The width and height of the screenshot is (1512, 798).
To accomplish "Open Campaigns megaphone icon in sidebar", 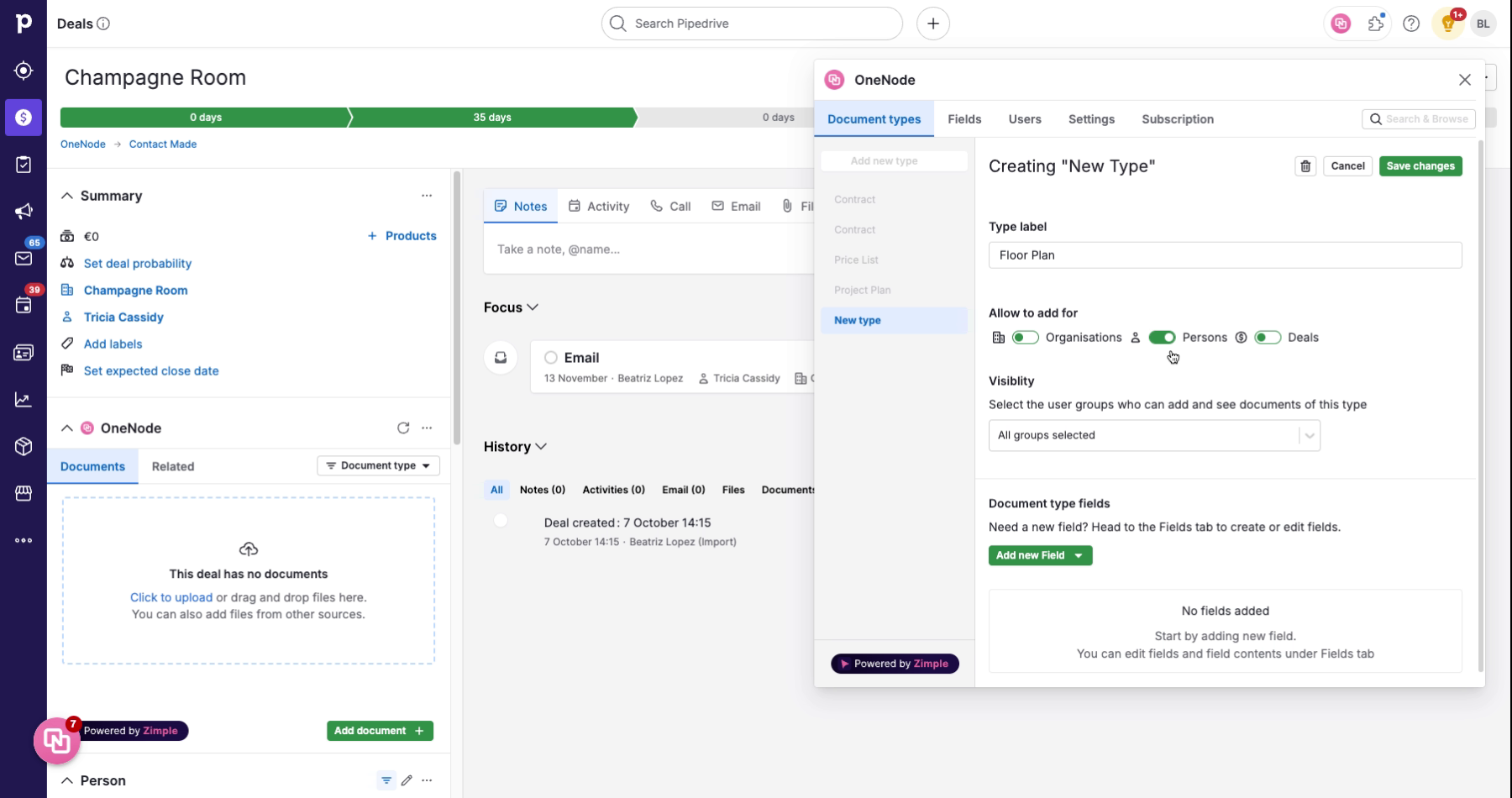I will click(x=24, y=212).
